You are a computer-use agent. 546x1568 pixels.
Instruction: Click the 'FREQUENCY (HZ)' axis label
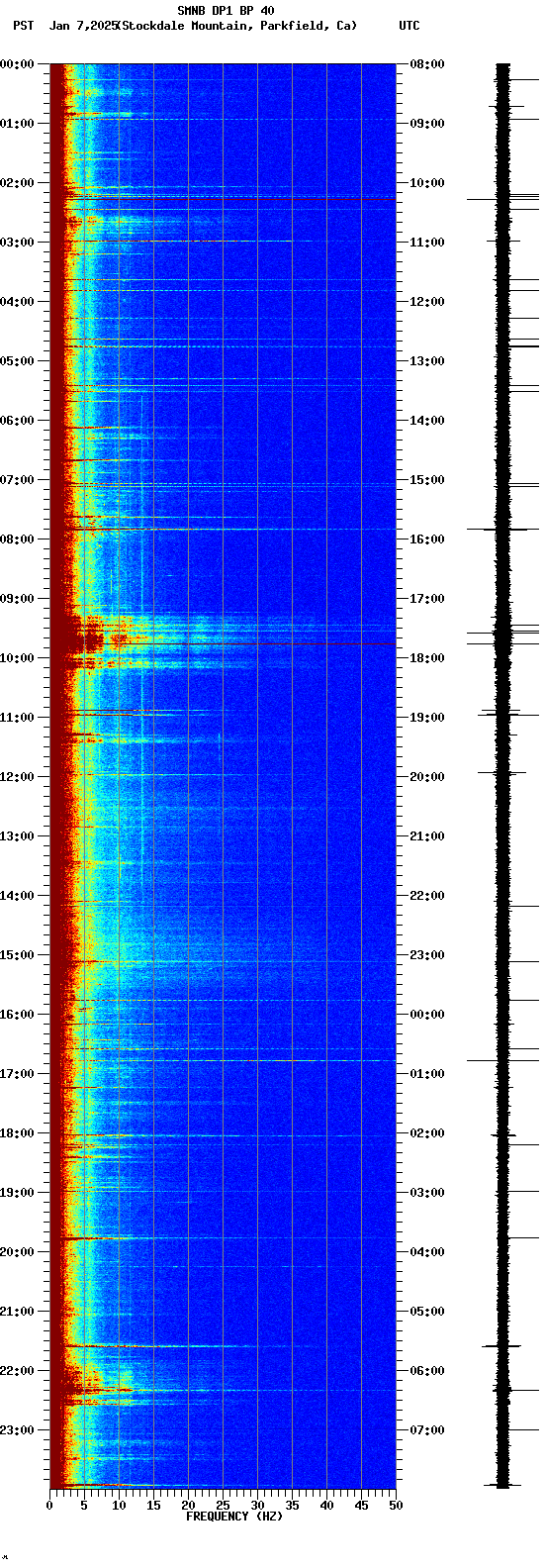[233, 1517]
